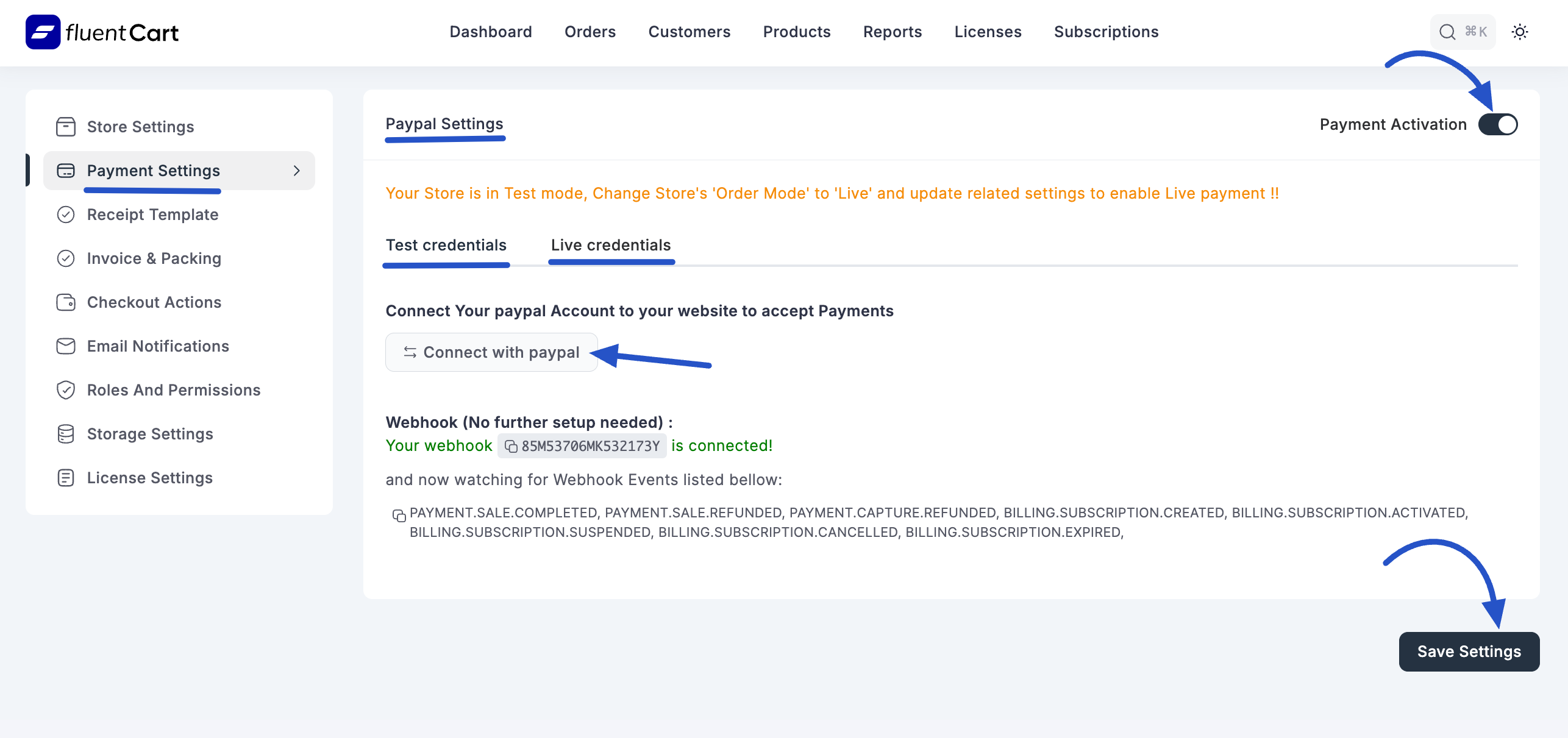Switch to the Test credentials tab

click(x=446, y=245)
